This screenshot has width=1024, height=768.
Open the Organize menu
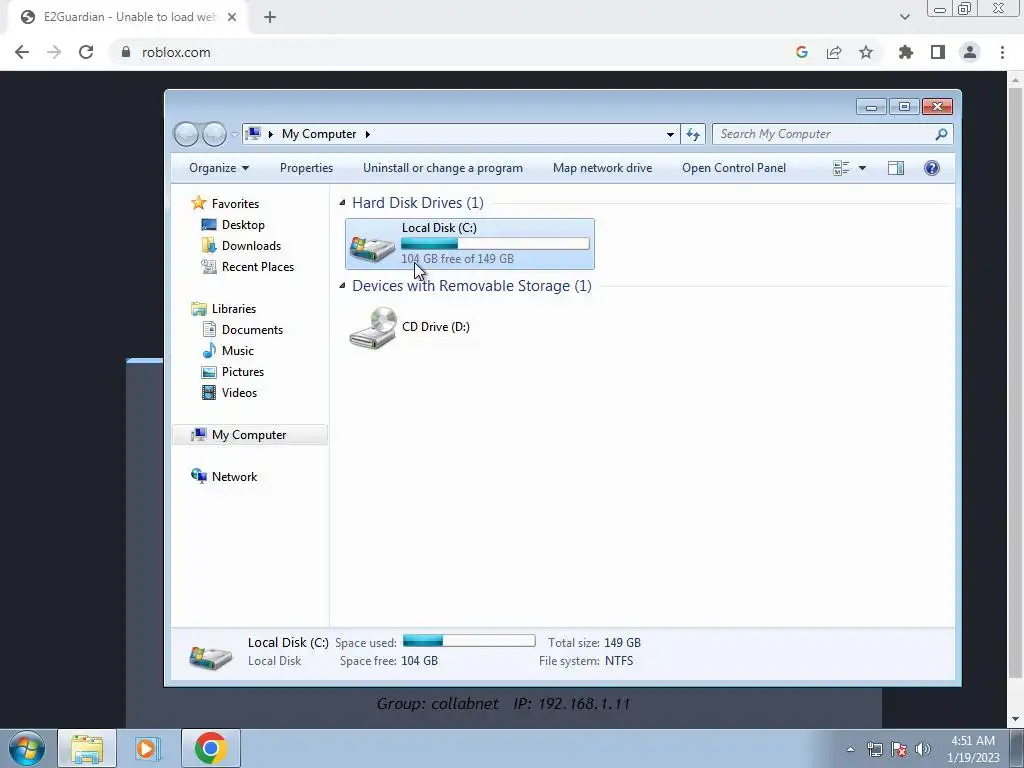[x=219, y=168]
